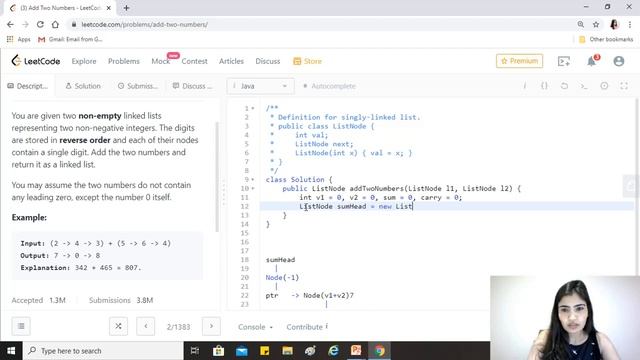Open the LeetCode profile avatar menu
The image size is (640, 360).
(619, 61)
